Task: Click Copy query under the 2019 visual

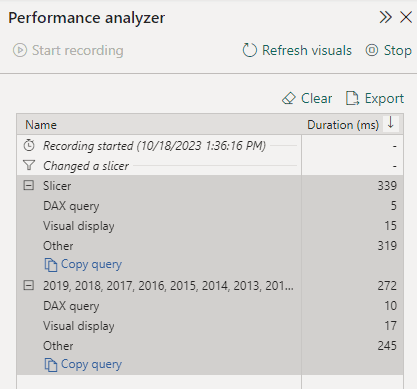Action: (x=91, y=364)
